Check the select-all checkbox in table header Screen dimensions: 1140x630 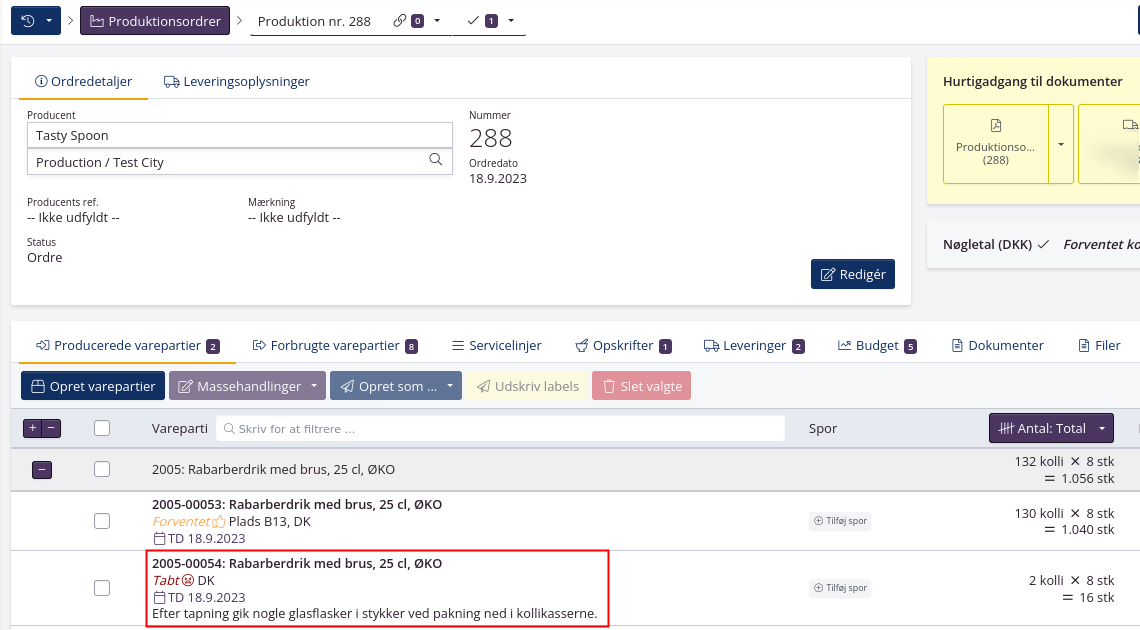click(101, 427)
